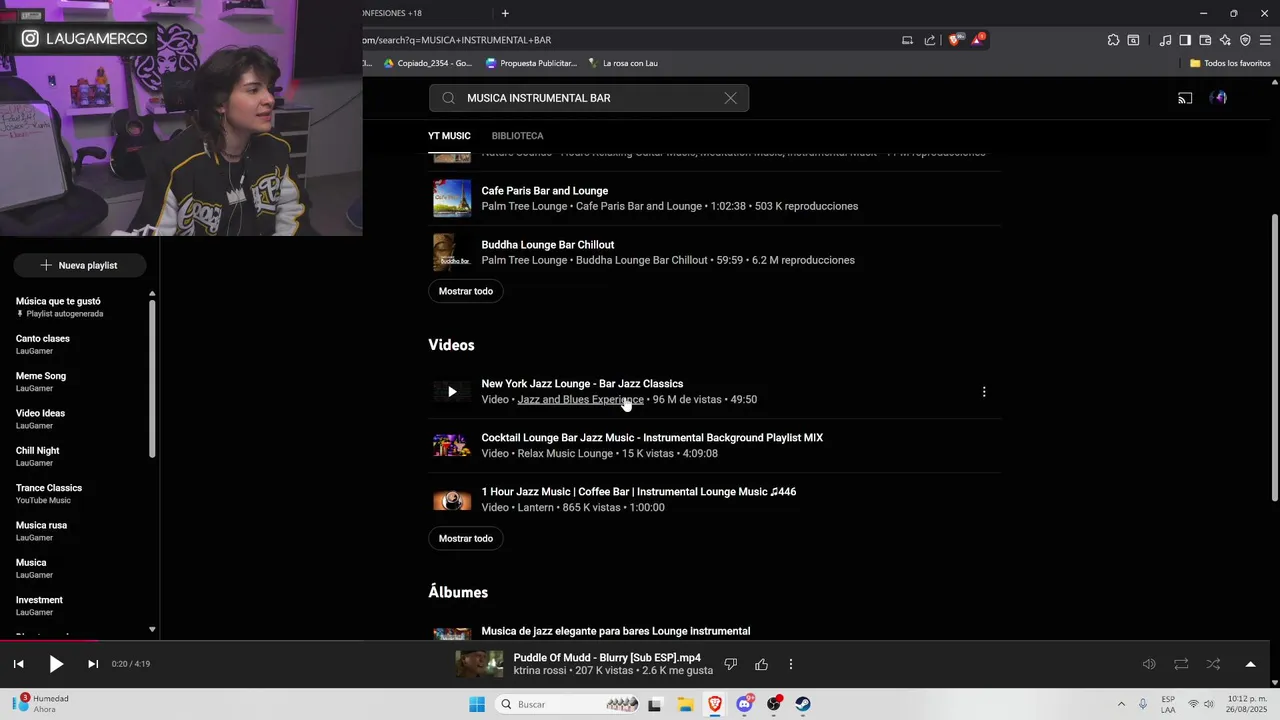1280x720 pixels.
Task: Switch to the BIBLIOTECA tab
Action: pyautogui.click(x=517, y=136)
